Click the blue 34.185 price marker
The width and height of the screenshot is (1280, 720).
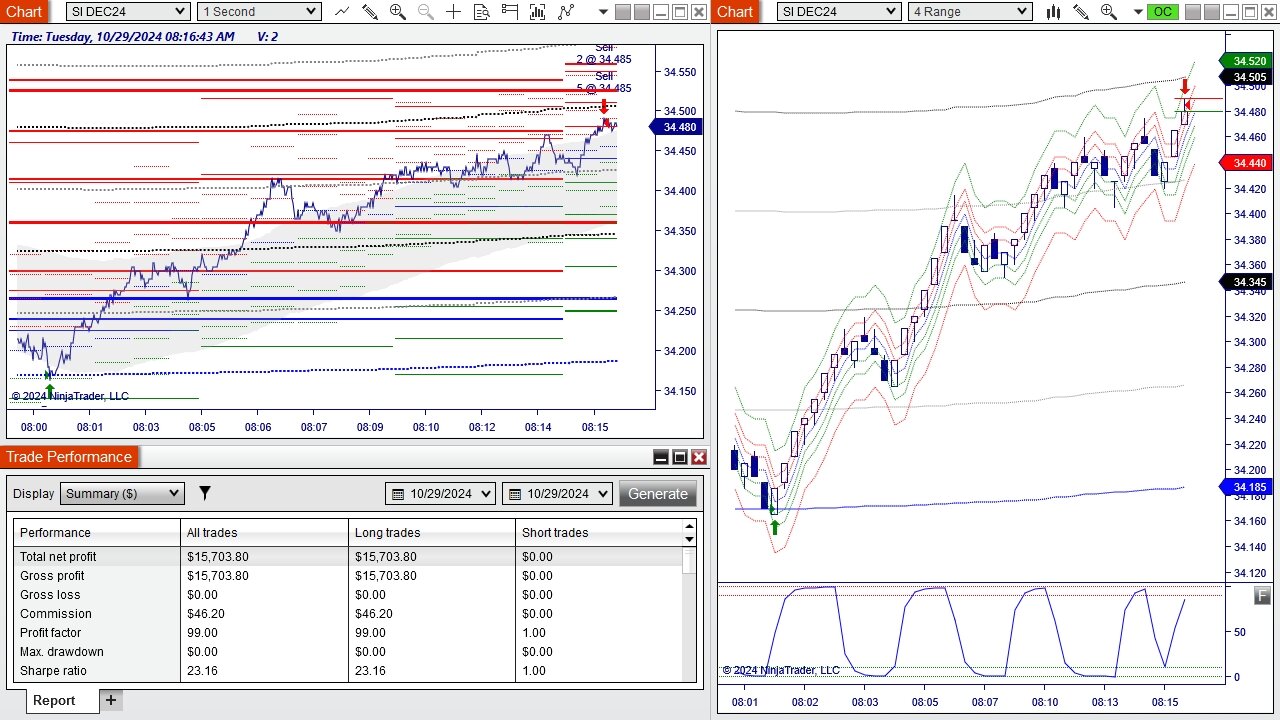pyautogui.click(x=1248, y=487)
